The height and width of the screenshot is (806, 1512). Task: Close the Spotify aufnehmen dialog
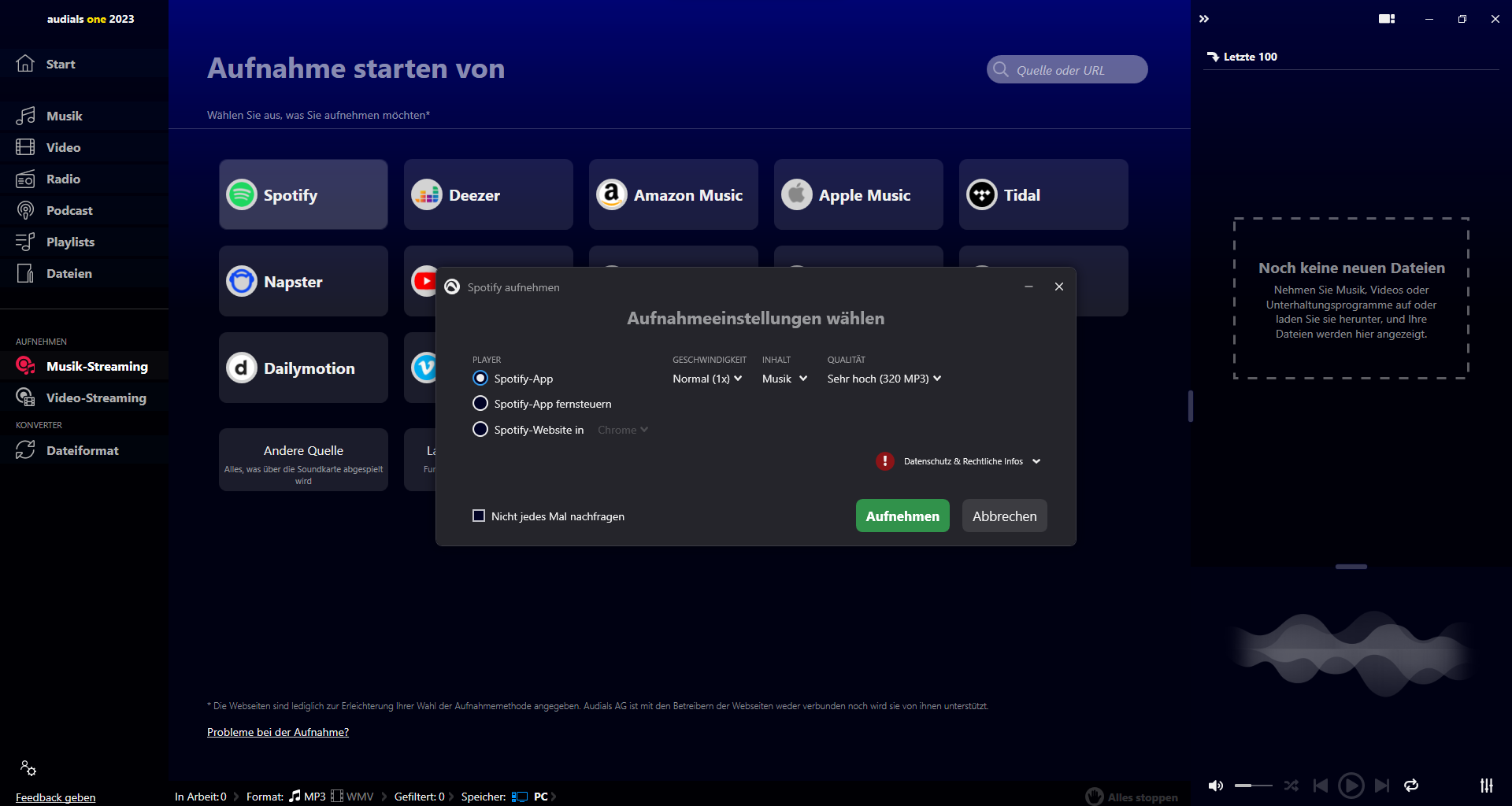pos(1059,287)
